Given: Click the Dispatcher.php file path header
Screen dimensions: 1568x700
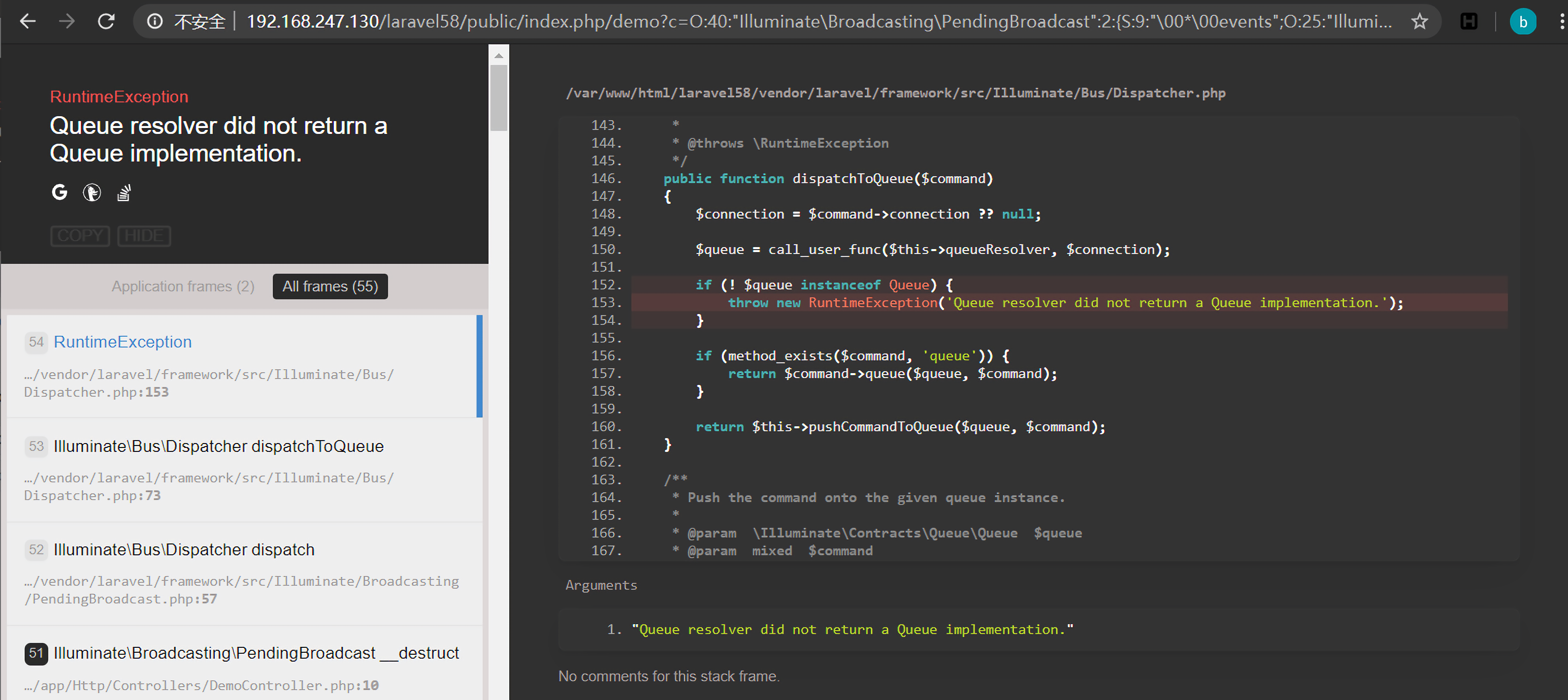Looking at the screenshot, I should click(x=895, y=93).
